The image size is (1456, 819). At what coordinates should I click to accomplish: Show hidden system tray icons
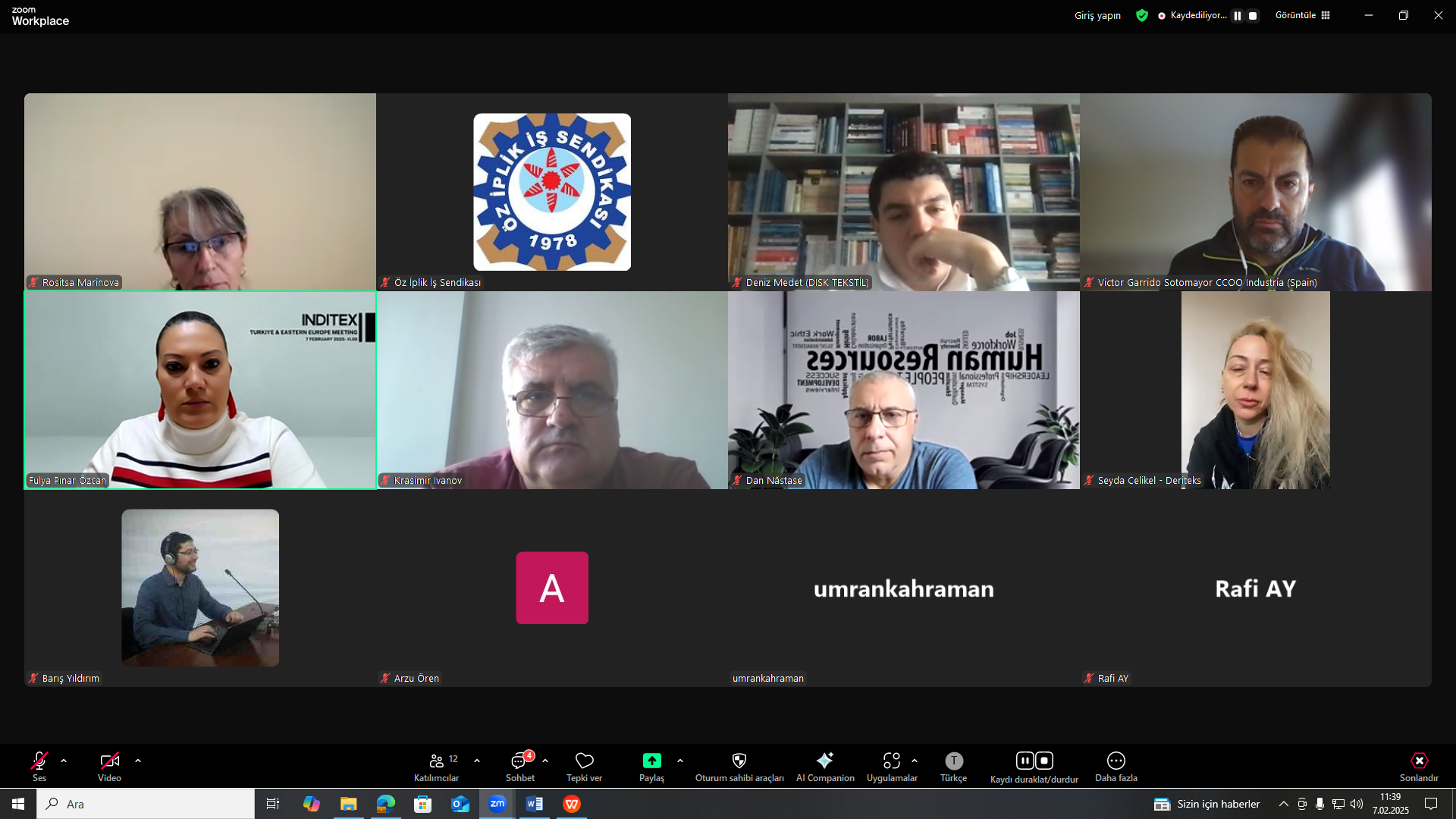[1283, 804]
